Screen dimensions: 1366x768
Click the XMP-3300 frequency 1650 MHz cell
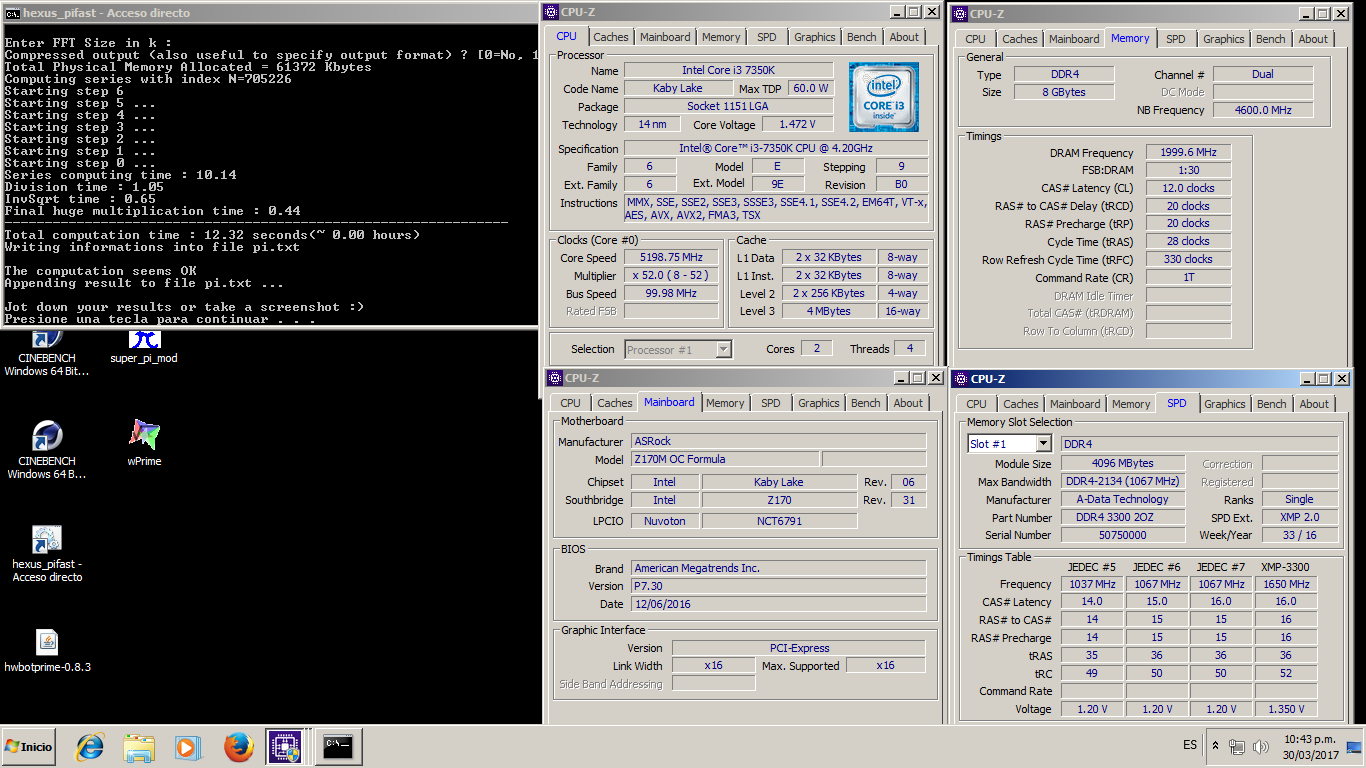tap(1286, 584)
